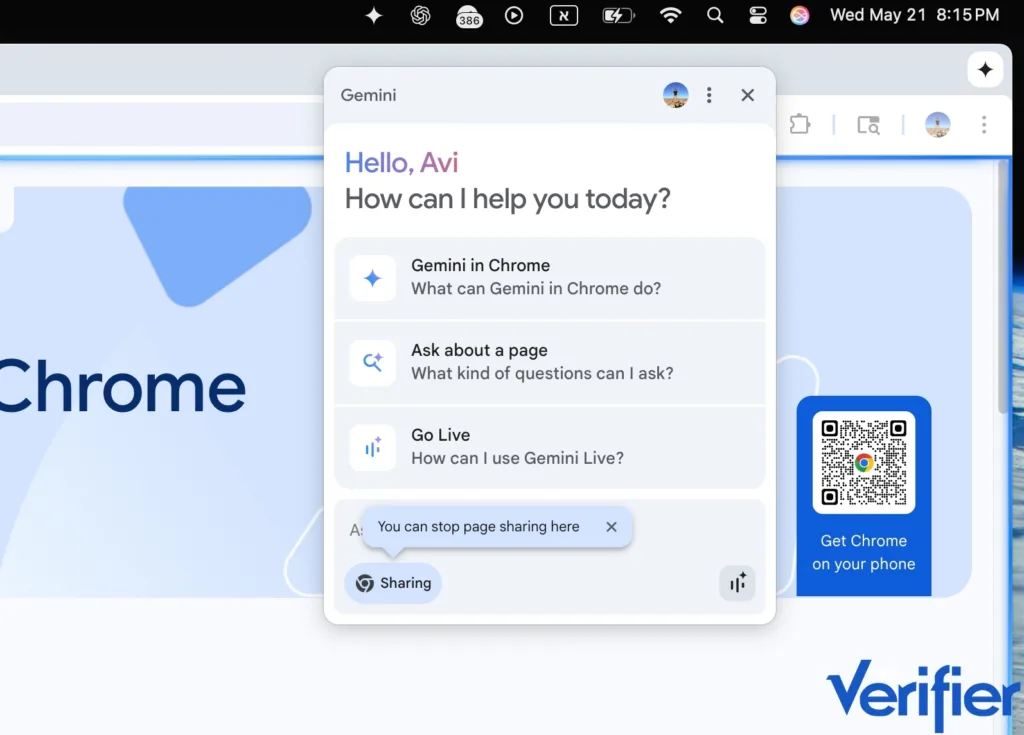The image size is (1024, 735).
Task: Click the Wi-Fi status icon
Action: [x=670, y=15]
